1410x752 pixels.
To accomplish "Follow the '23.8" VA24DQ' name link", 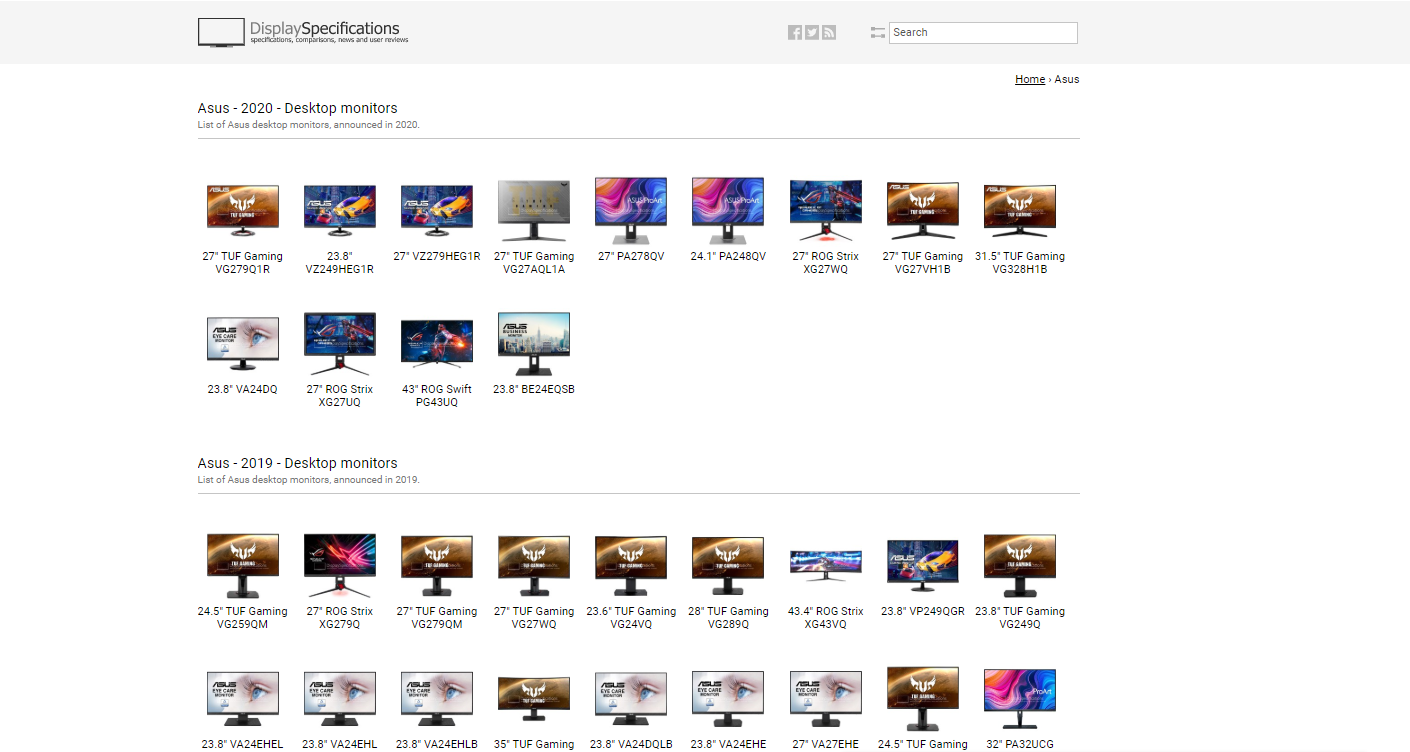I will tap(243, 389).
